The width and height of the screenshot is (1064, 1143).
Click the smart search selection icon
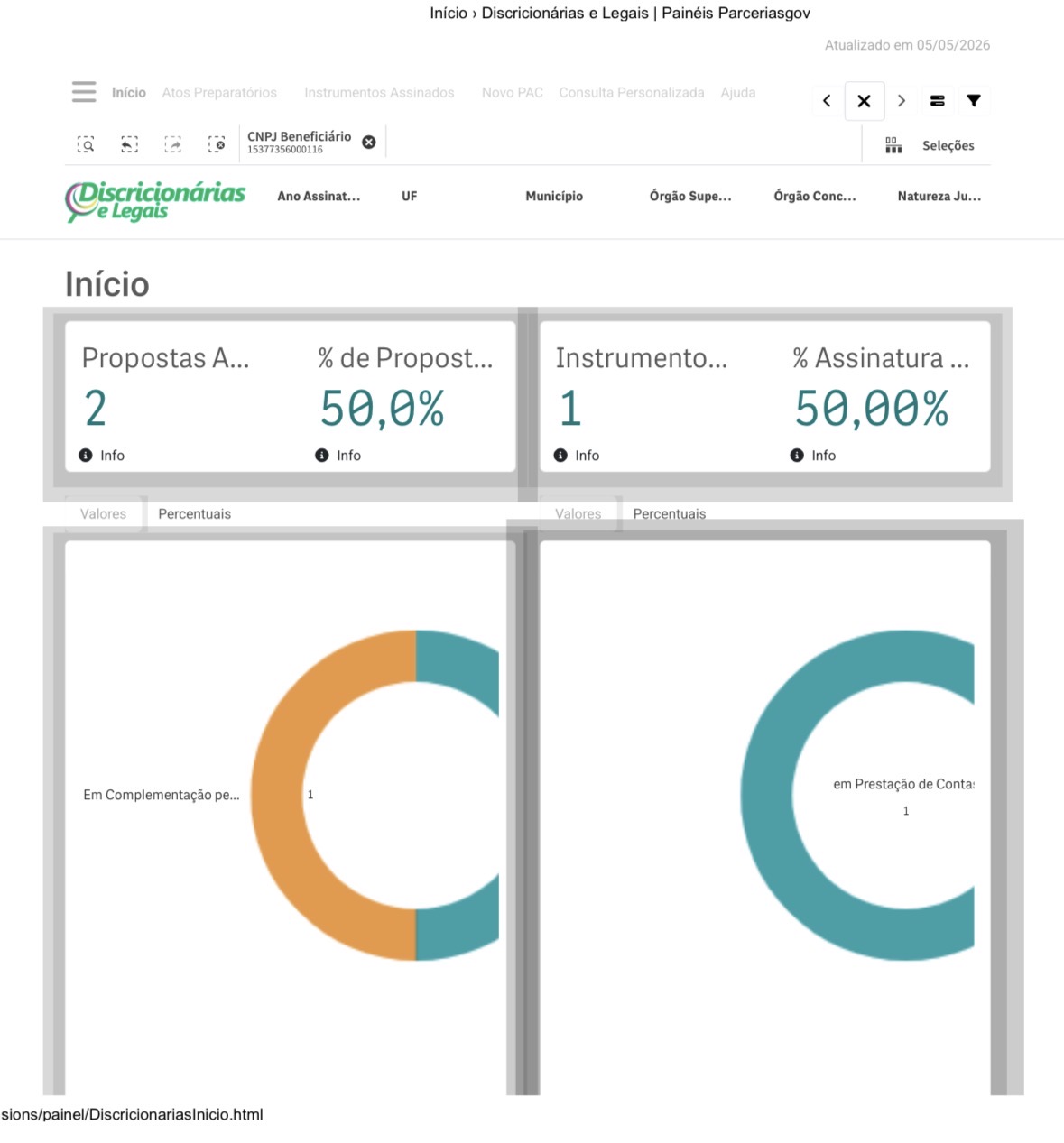tap(86, 144)
